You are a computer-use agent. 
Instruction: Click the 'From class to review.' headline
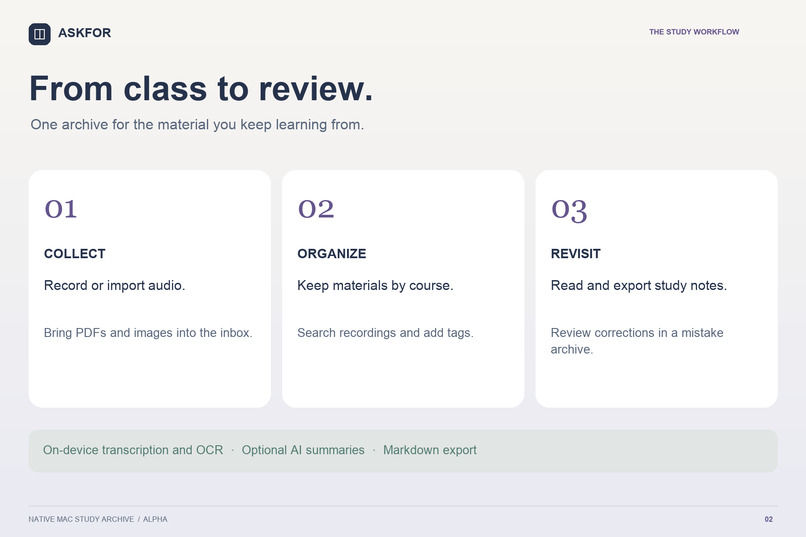coord(201,88)
